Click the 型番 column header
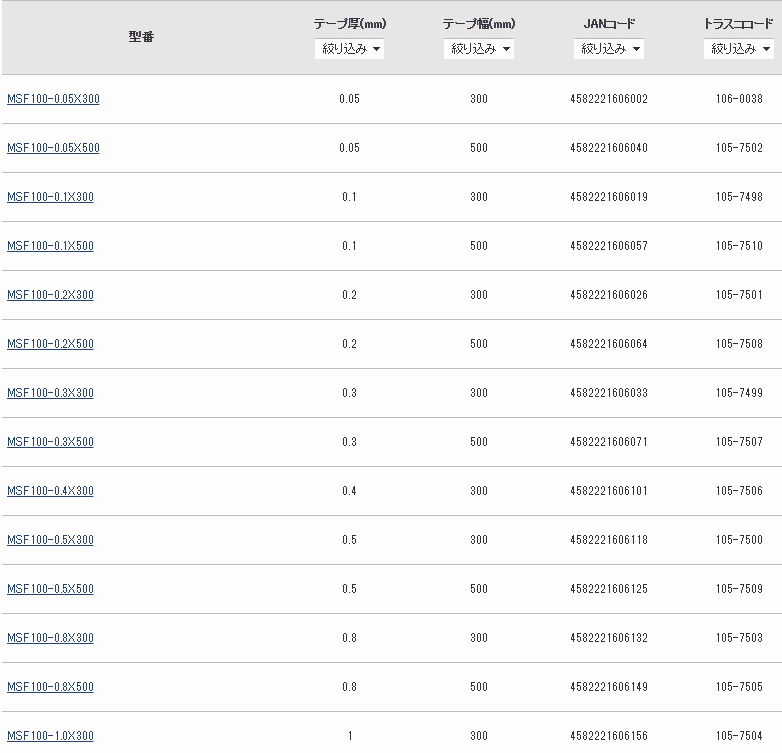This screenshot has width=782, height=753. pyautogui.click(x=141, y=38)
